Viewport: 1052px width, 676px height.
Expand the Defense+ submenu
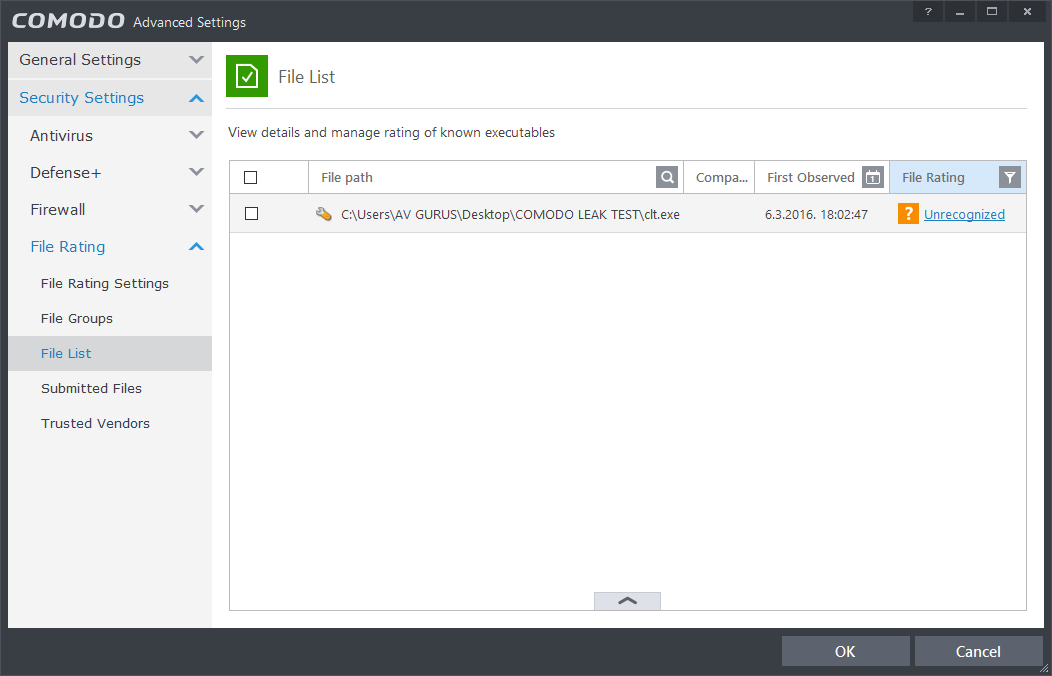(x=196, y=172)
